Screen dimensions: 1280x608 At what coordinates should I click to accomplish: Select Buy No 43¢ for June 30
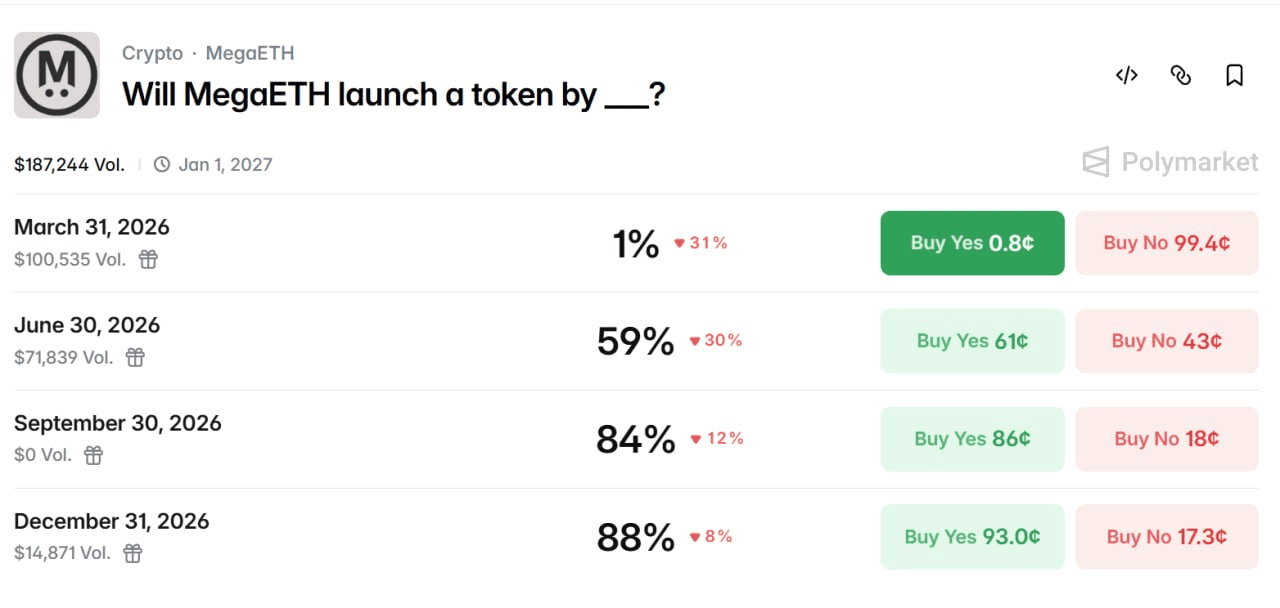pyautogui.click(x=1166, y=341)
